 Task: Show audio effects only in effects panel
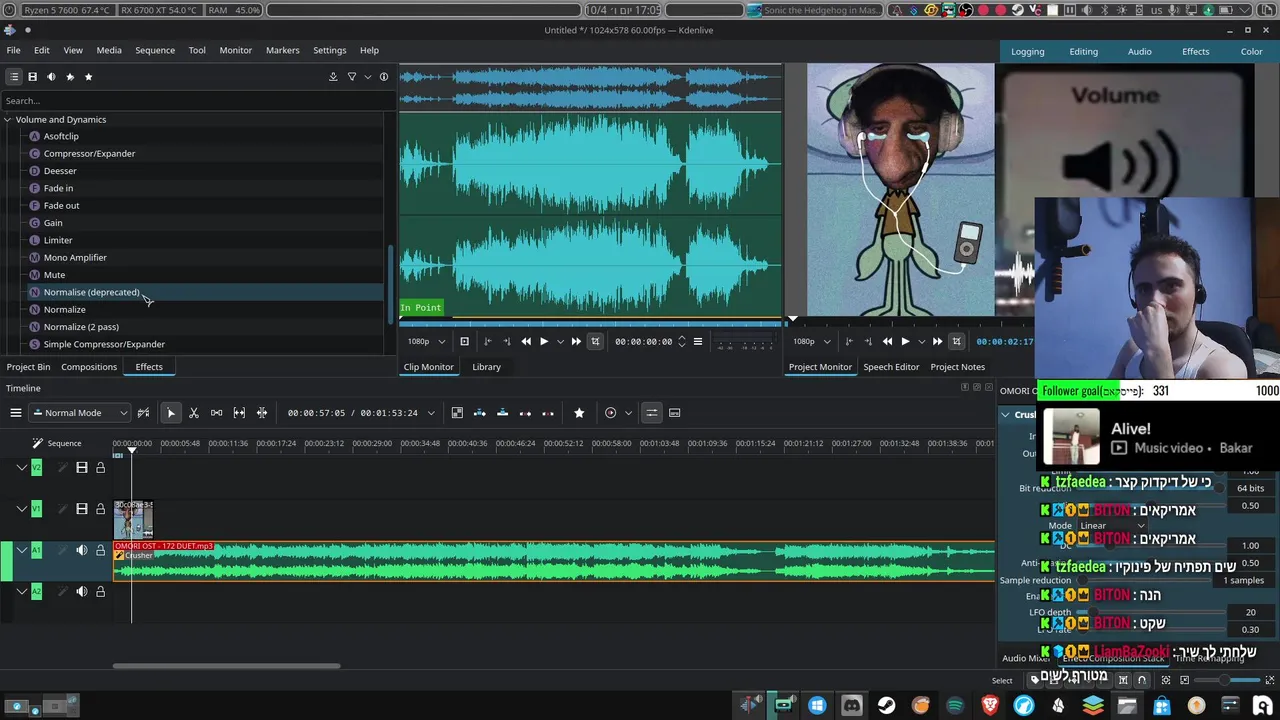click(51, 77)
